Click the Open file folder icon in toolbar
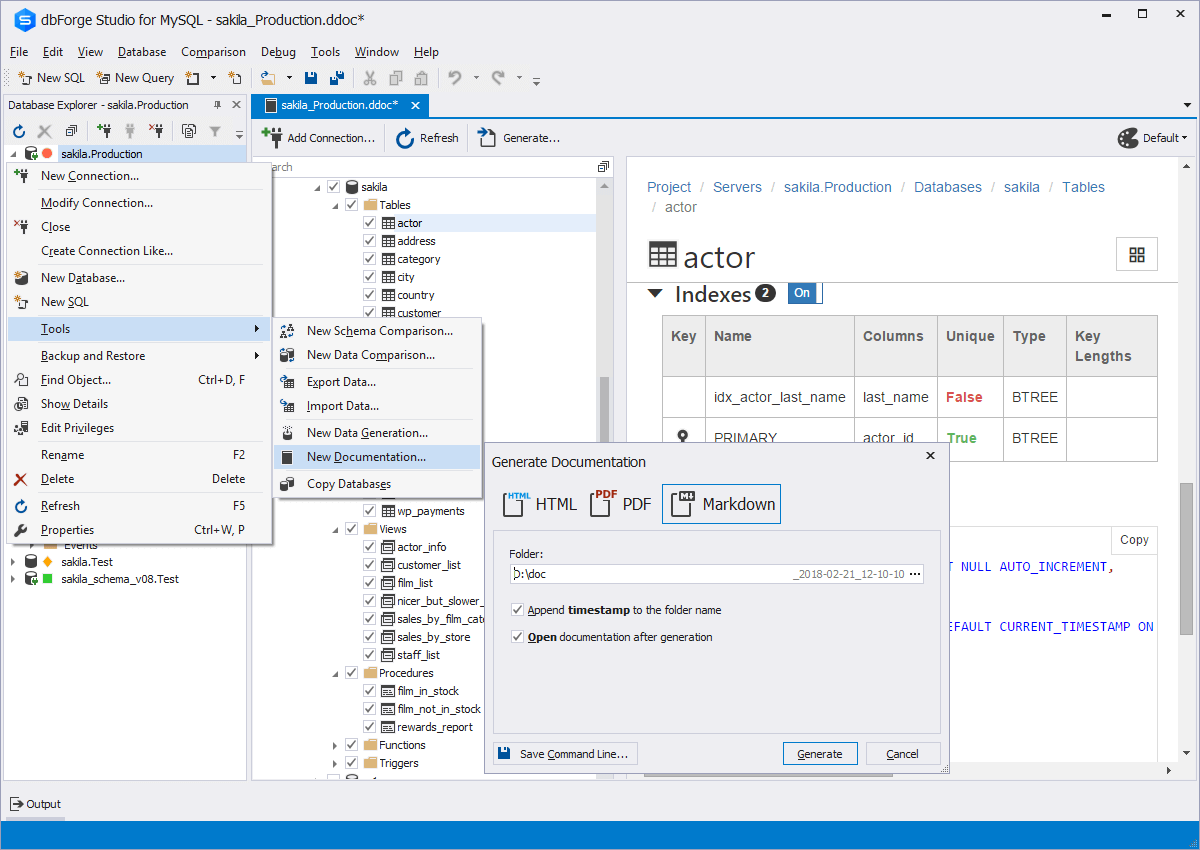Viewport: 1200px width, 850px height. tap(268, 78)
